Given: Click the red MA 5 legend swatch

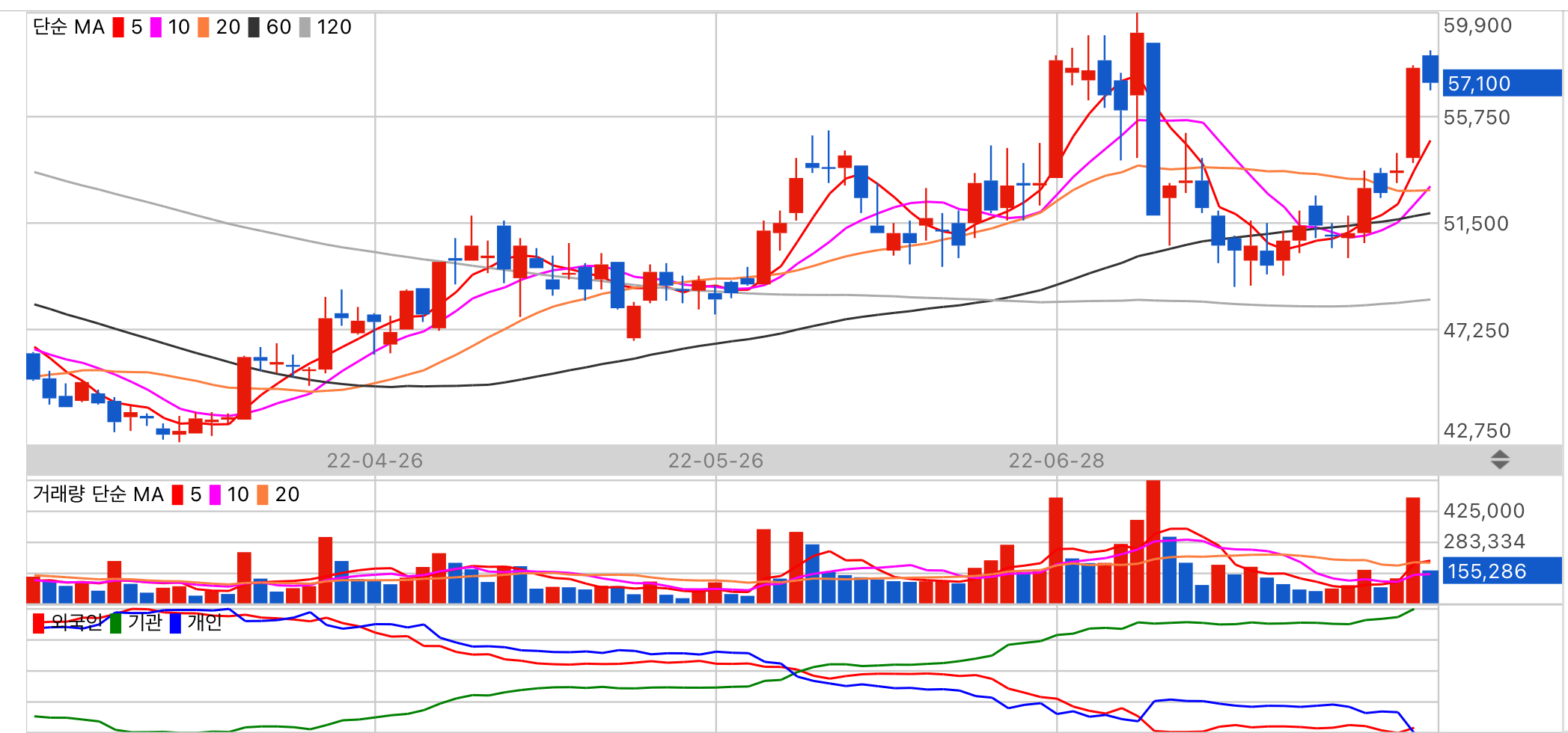Looking at the screenshot, I should pos(118,28).
